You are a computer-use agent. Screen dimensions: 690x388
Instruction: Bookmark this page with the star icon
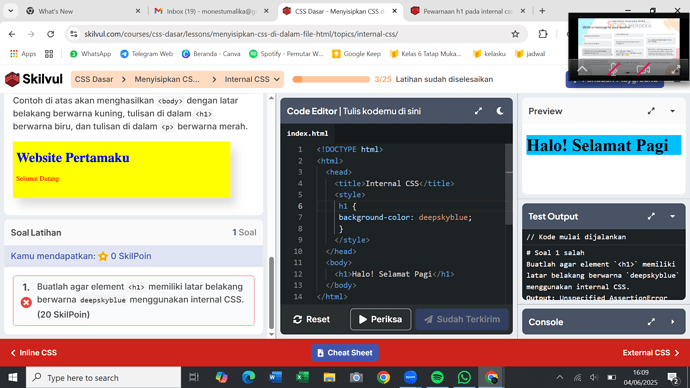(x=515, y=34)
